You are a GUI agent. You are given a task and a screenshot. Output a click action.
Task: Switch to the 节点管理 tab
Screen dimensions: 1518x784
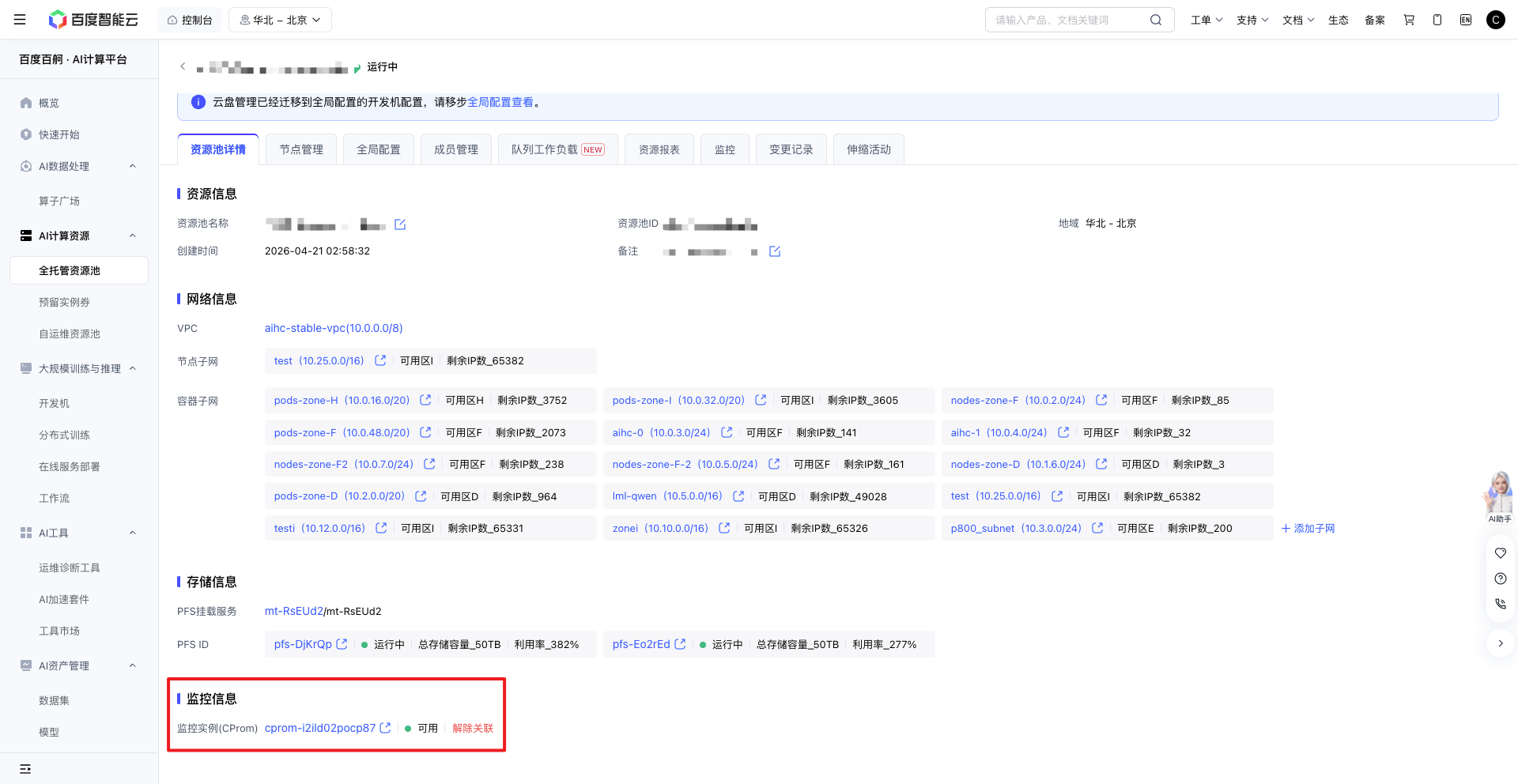301,149
